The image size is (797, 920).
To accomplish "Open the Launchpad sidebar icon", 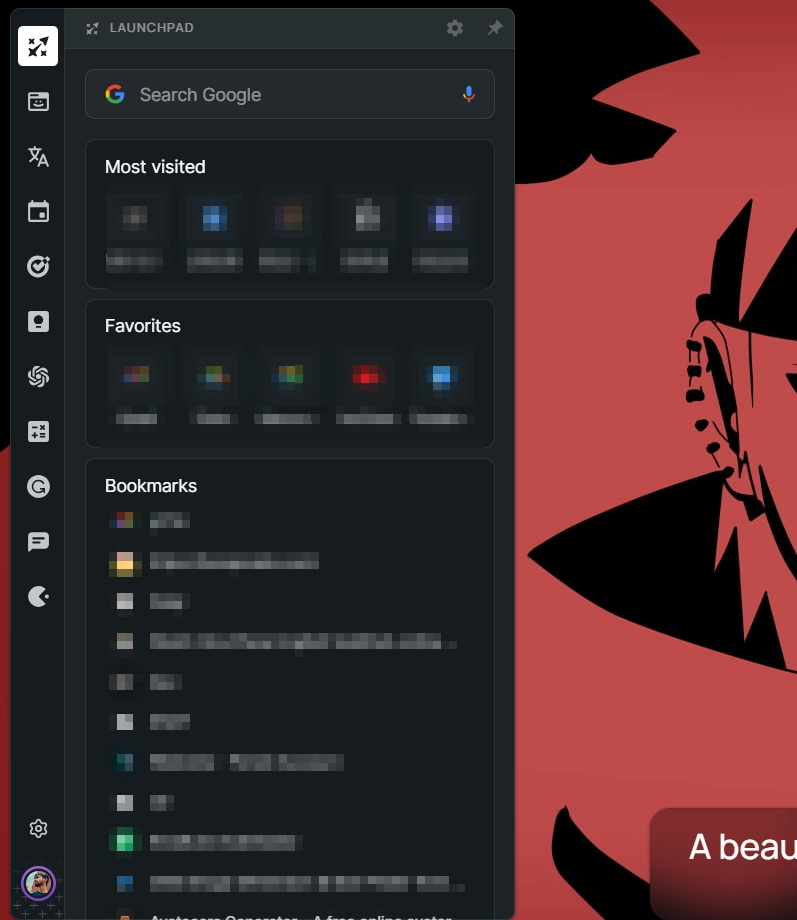I will (x=38, y=46).
